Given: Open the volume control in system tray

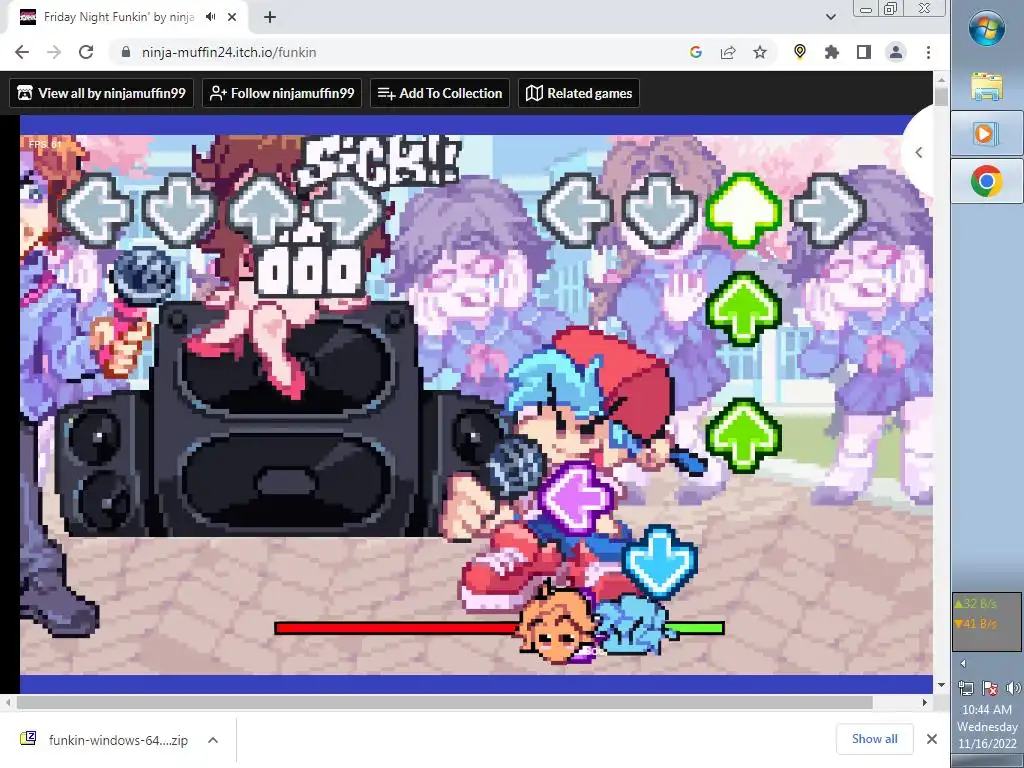Looking at the screenshot, I should [x=1013, y=688].
